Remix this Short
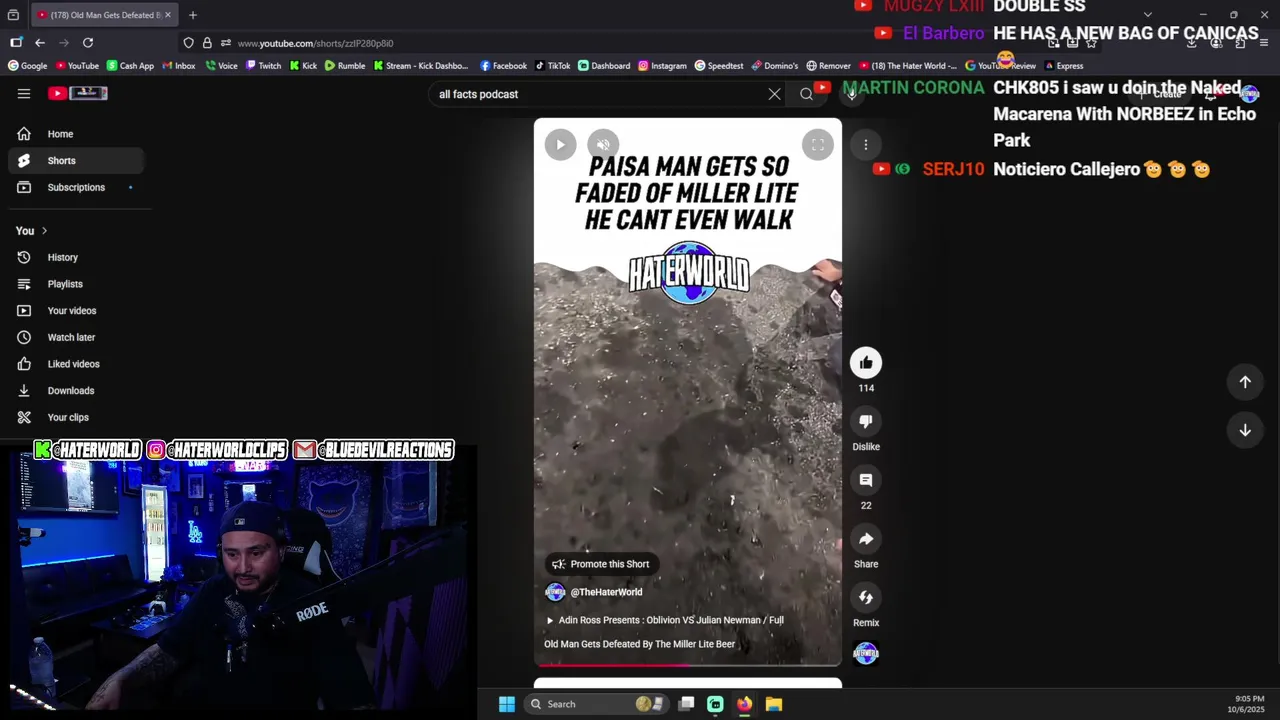 click(x=866, y=598)
